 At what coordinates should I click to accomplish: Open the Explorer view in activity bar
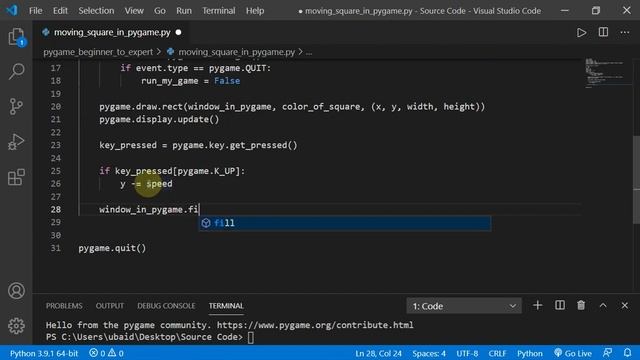click(16, 37)
